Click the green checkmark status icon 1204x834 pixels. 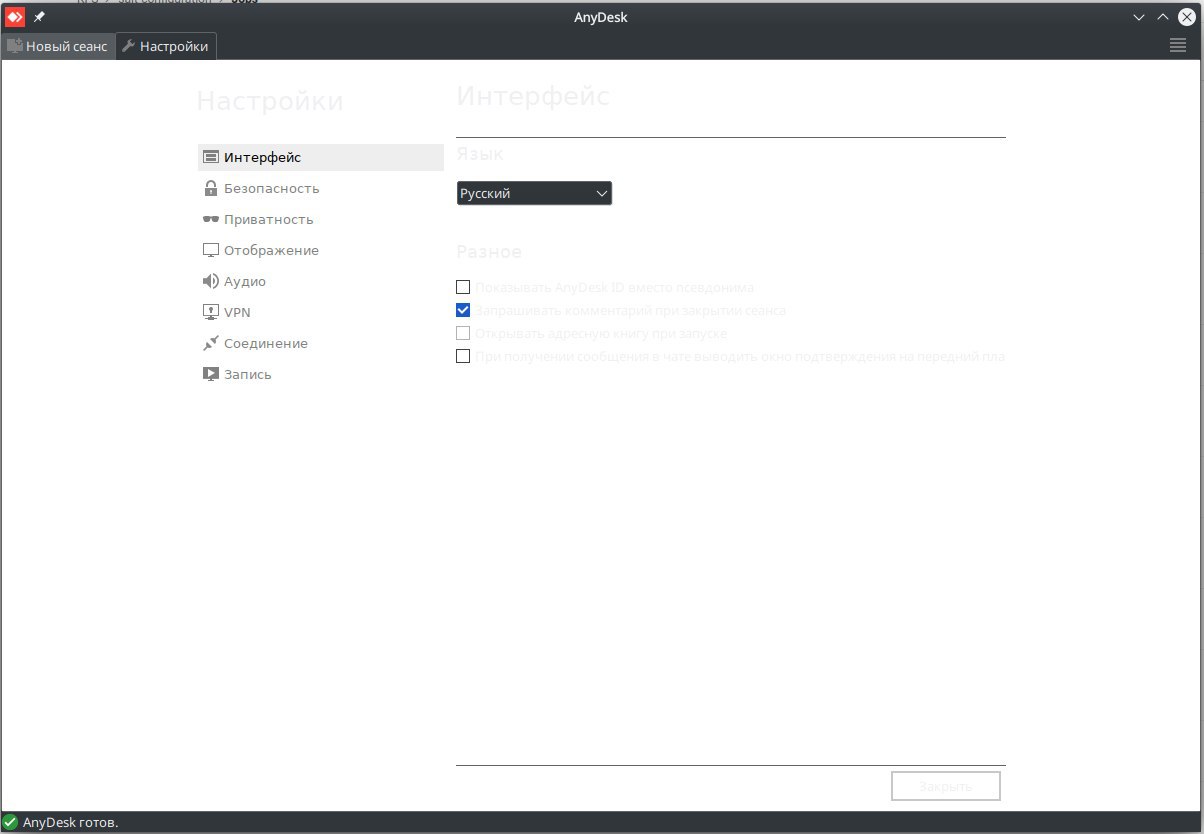tap(11, 823)
